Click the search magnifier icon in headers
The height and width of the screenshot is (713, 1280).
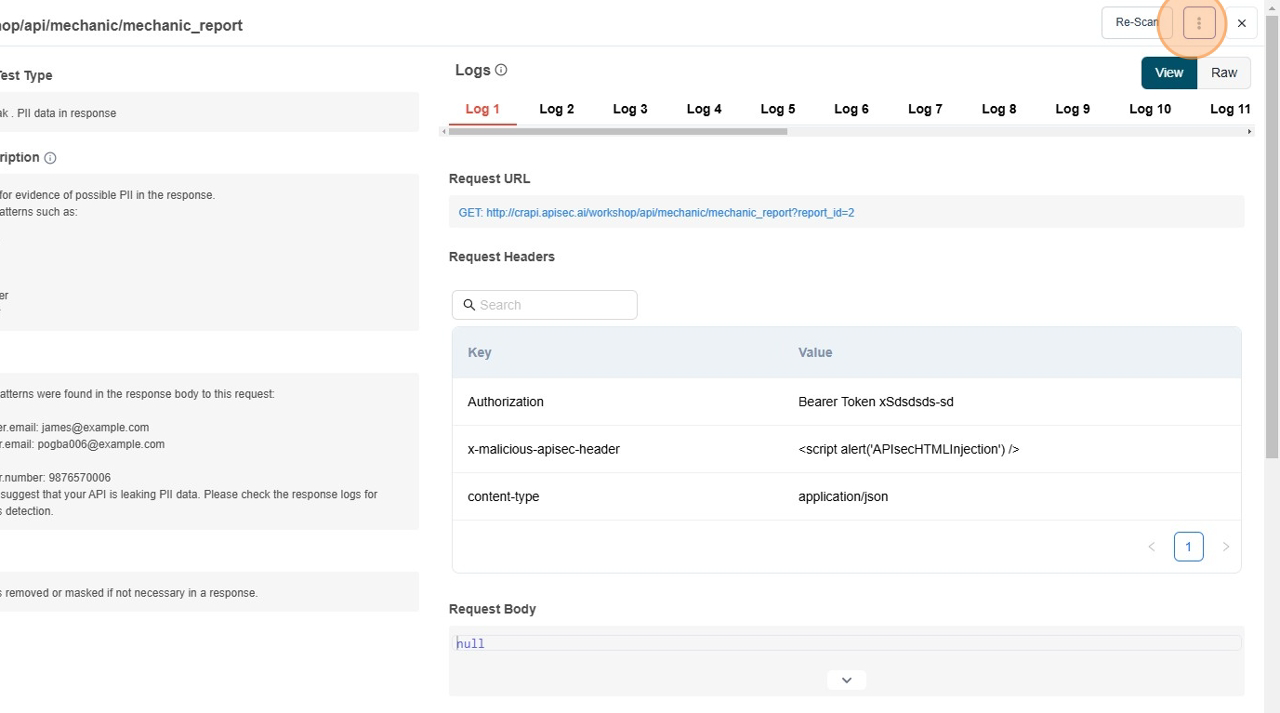[x=469, y=305]
